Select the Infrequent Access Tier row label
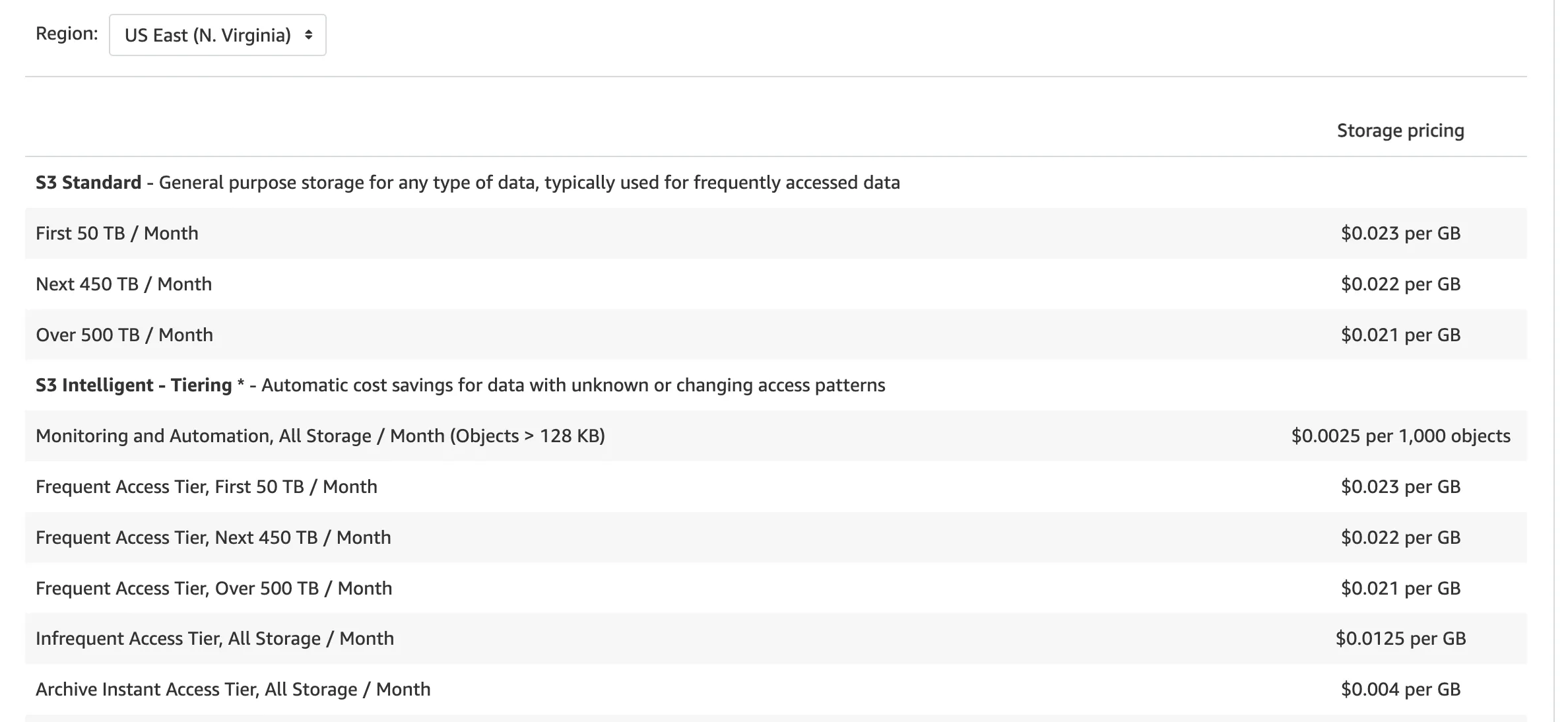Image resolution: width=1568 pixels, height=722 pixels. coord(214,639)
